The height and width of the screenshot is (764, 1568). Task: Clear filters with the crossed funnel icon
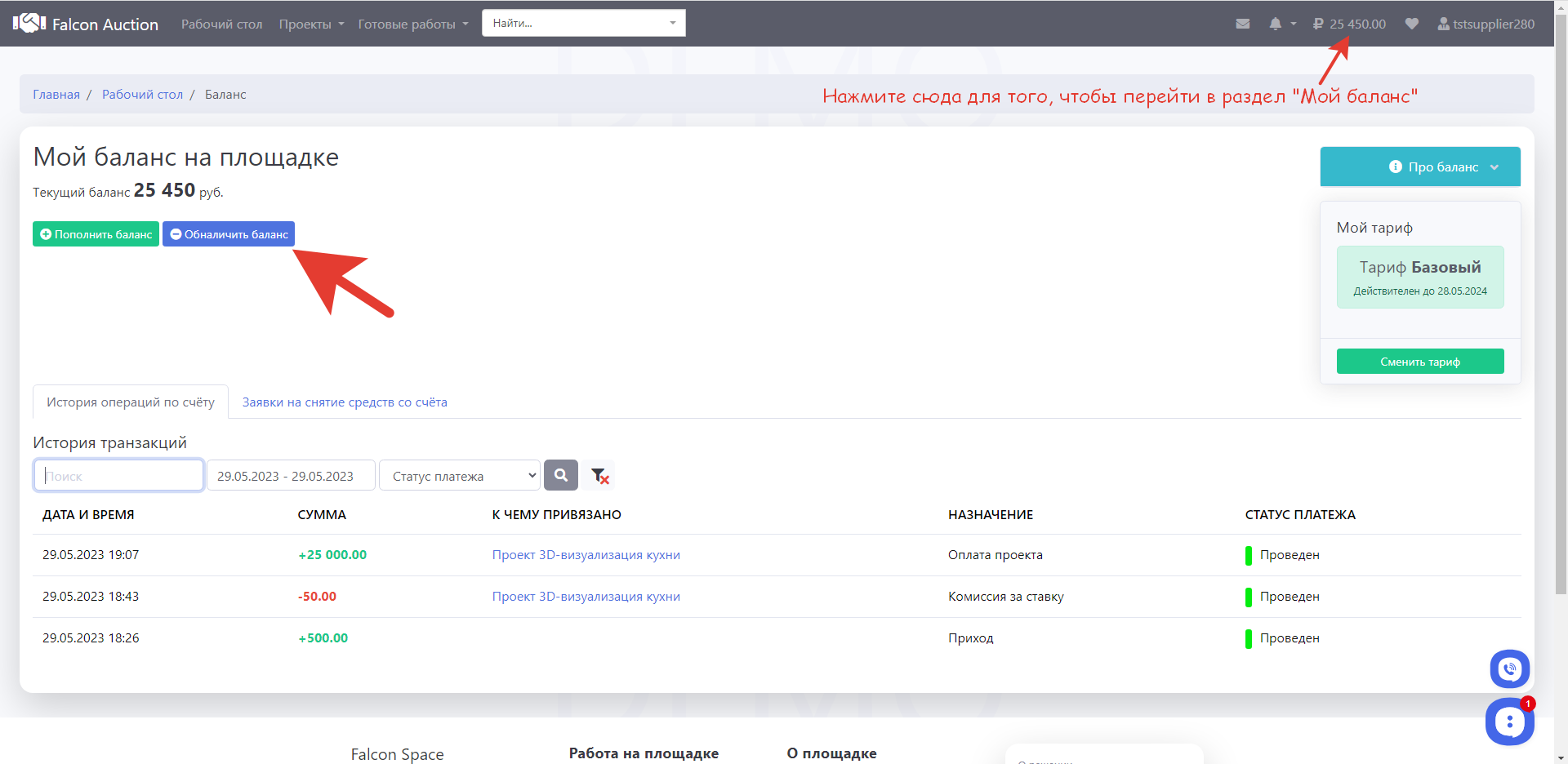[x=599, y=475]
